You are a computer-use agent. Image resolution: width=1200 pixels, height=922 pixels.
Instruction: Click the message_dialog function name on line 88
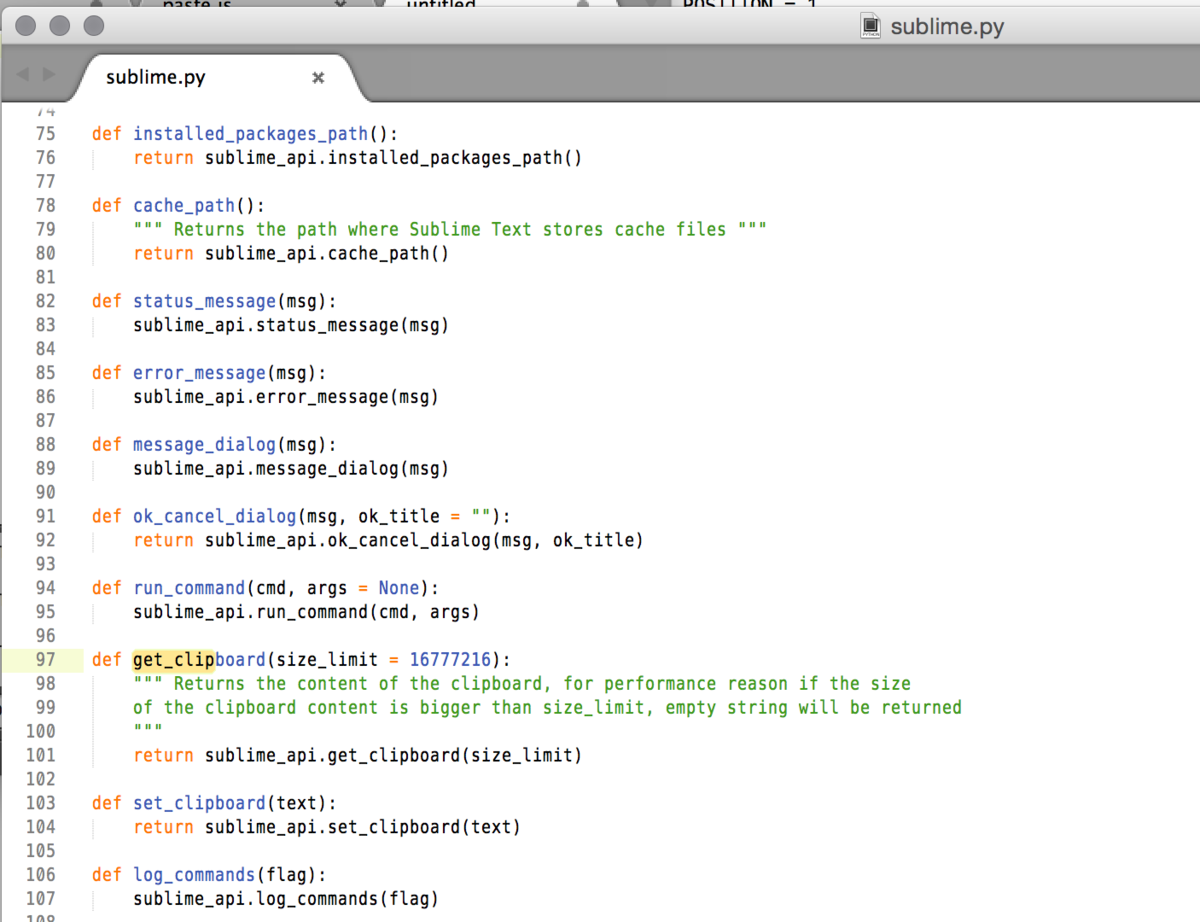[205, 445]
